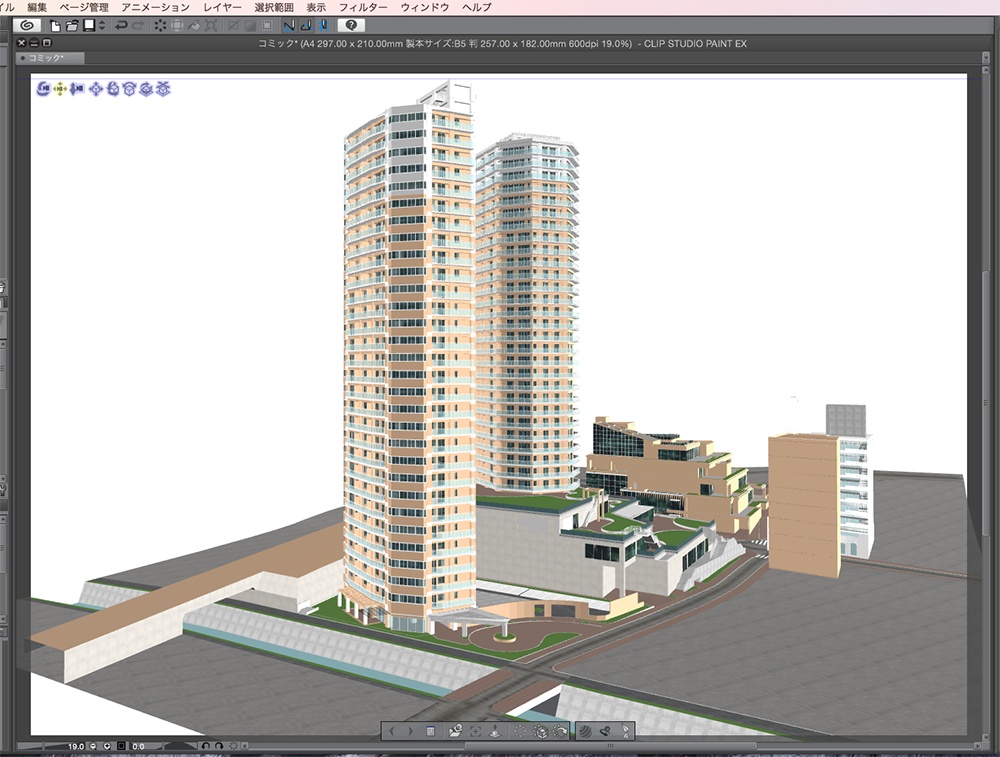Open help via question mark button
The height and width of the screenshot is (757, 1000).
click(x=351, y=25)
